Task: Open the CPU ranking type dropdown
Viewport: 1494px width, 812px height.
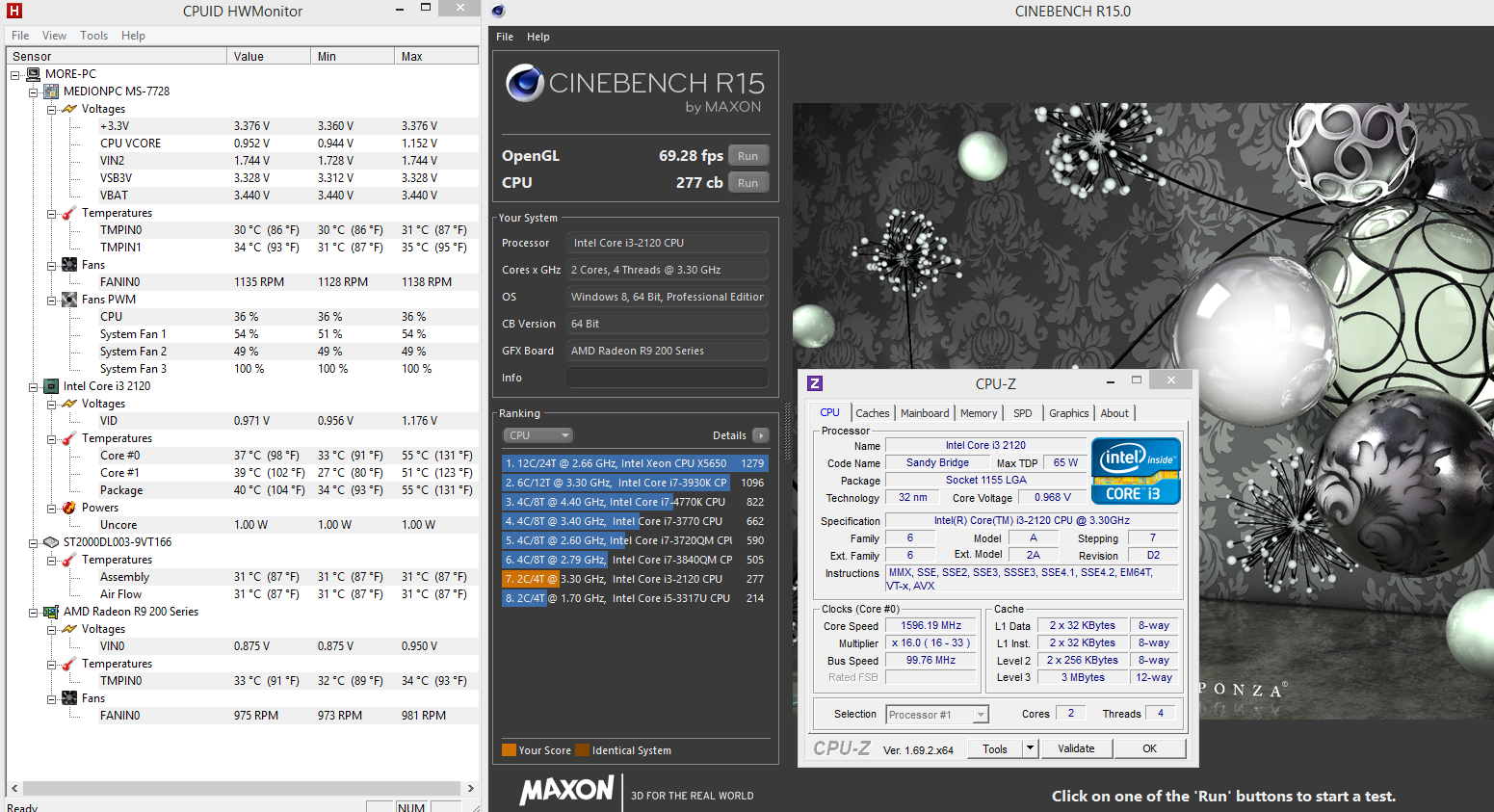Action: click(537, 435)
